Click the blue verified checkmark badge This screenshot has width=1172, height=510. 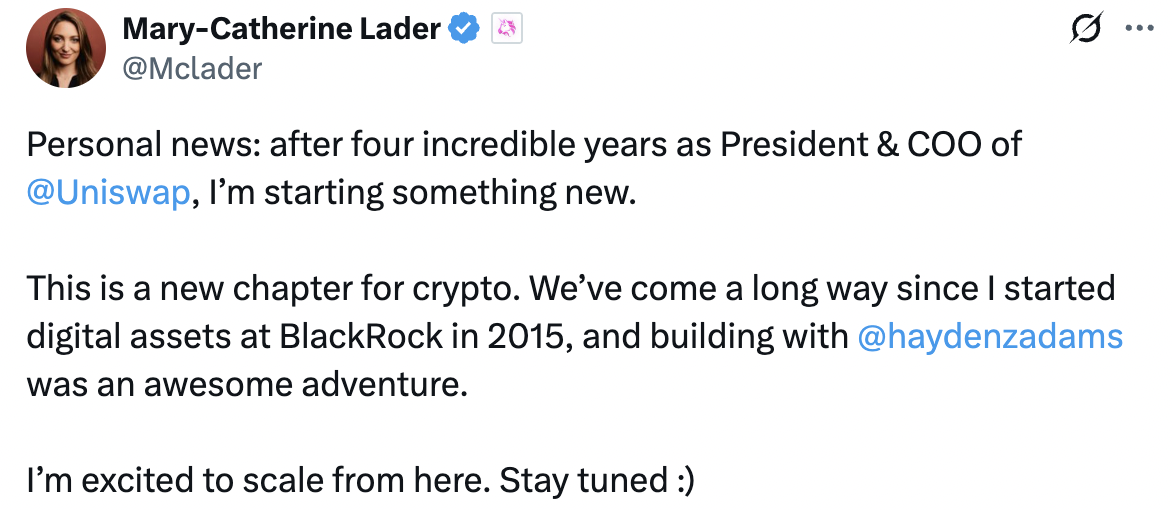463,30
